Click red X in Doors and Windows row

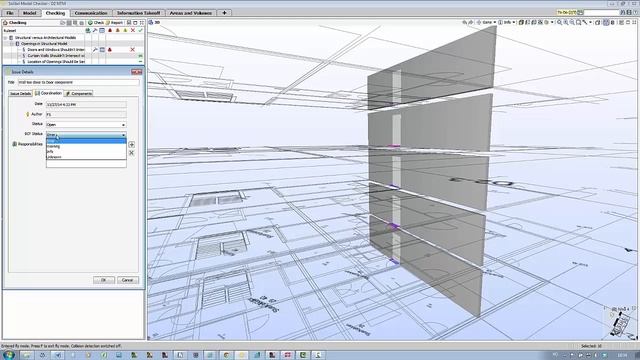coord(133,49)
